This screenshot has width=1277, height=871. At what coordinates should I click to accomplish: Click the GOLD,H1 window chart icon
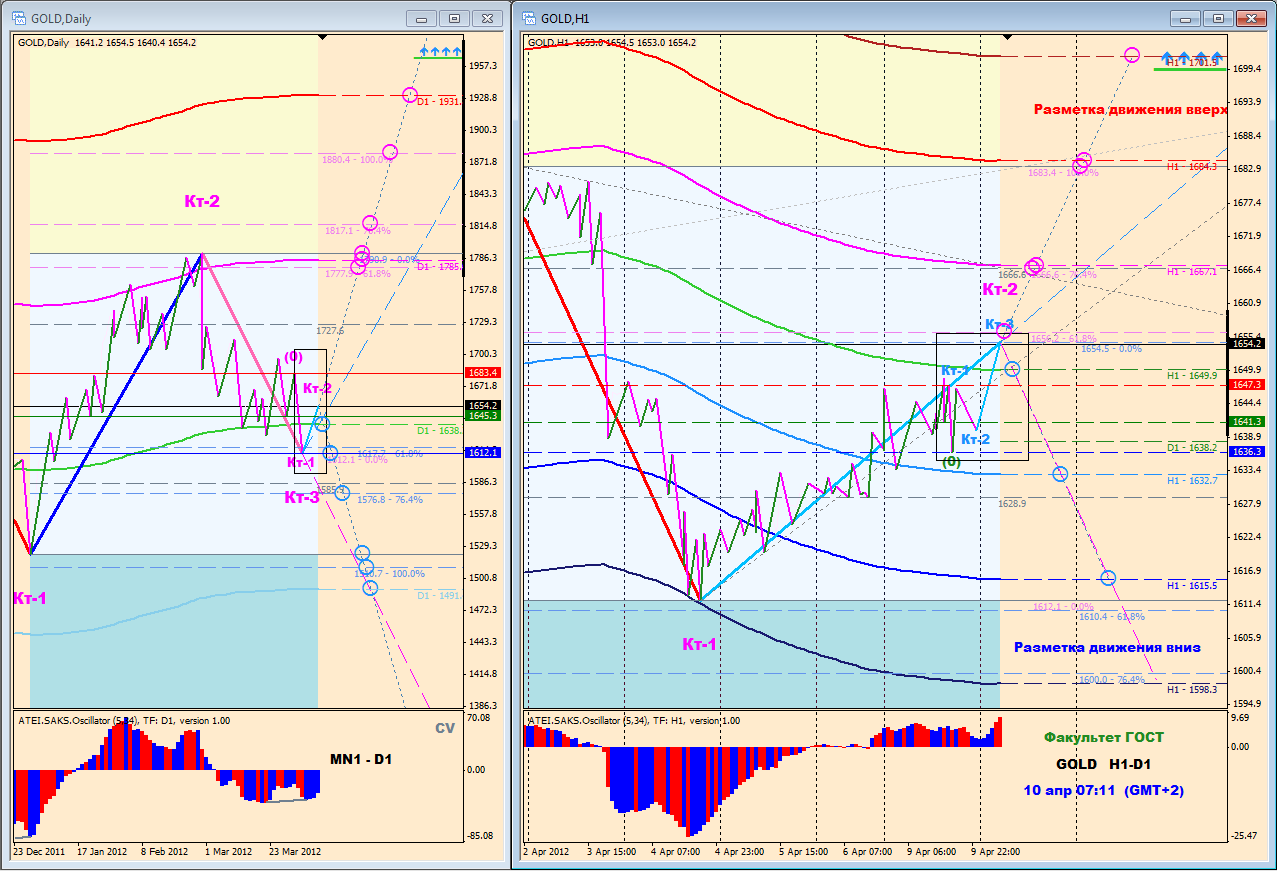[x=528, y=18]
